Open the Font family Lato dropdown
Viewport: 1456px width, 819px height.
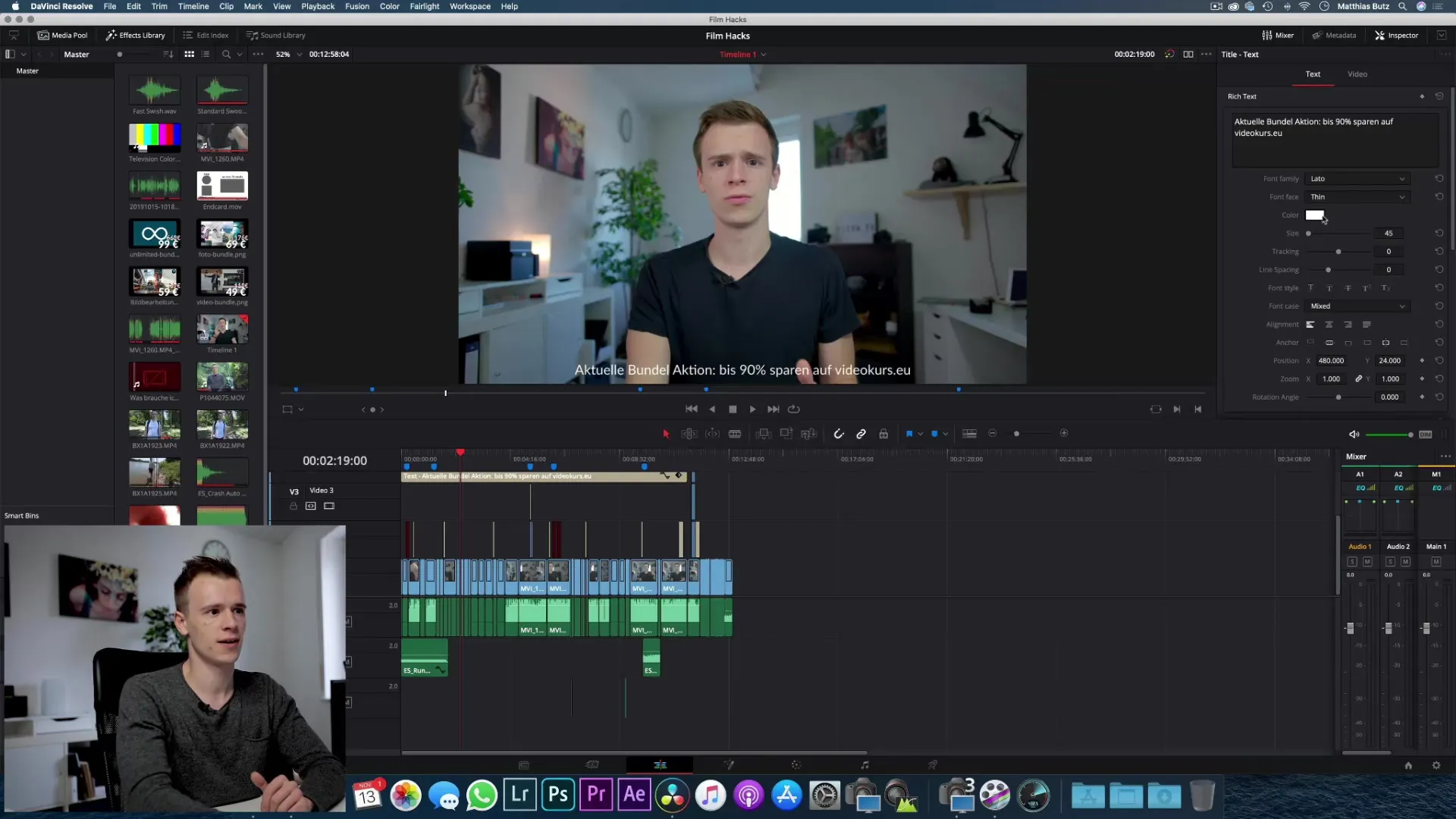click(x=1357, y=179)
